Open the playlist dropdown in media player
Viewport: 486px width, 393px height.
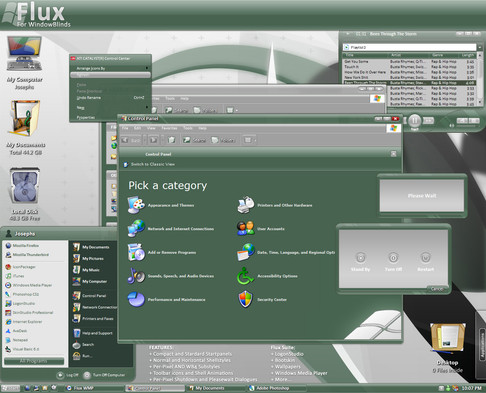(480, 47)
